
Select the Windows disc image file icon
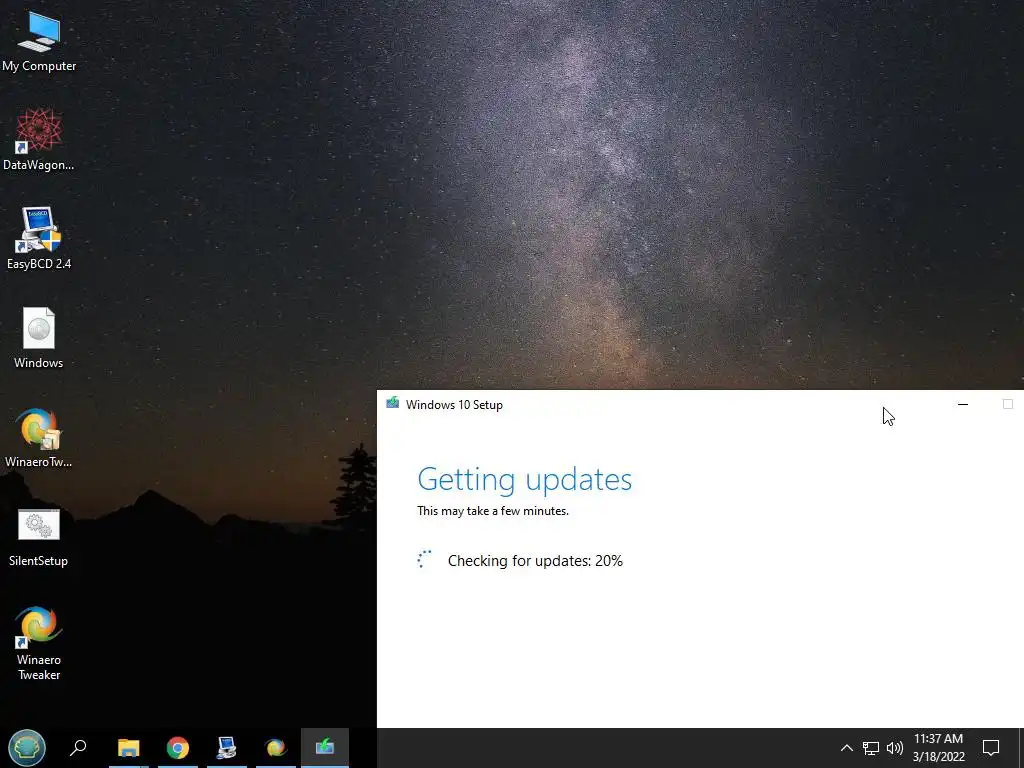(39, 338)
